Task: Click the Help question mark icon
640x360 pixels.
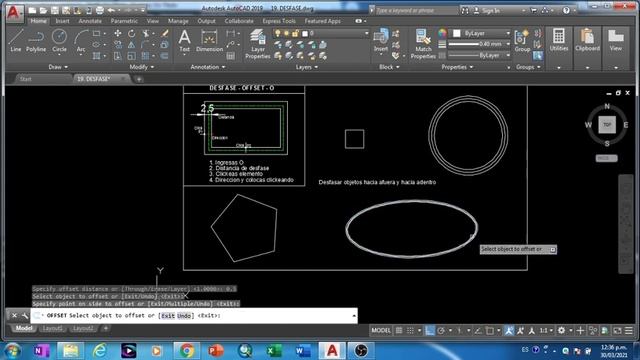Action: click(x=566, y=11)
